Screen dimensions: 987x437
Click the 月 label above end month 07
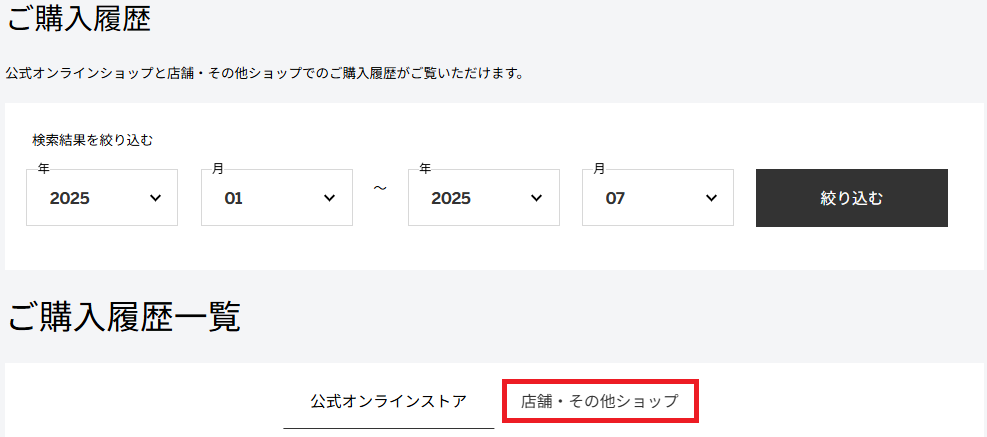click(599, 168)
